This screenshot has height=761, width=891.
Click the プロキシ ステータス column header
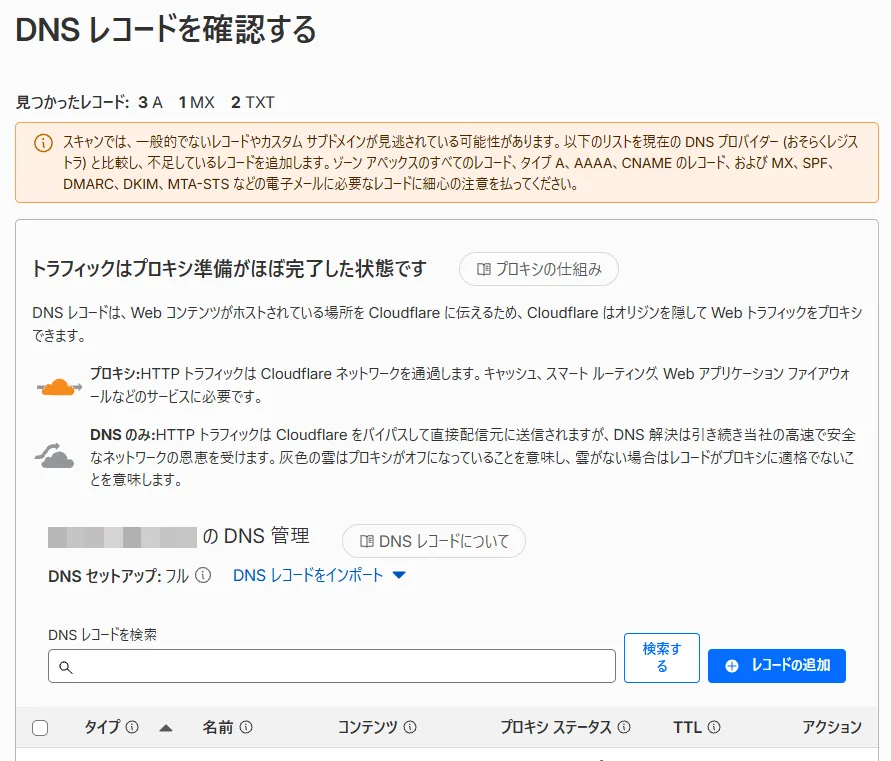pos(556,727)
